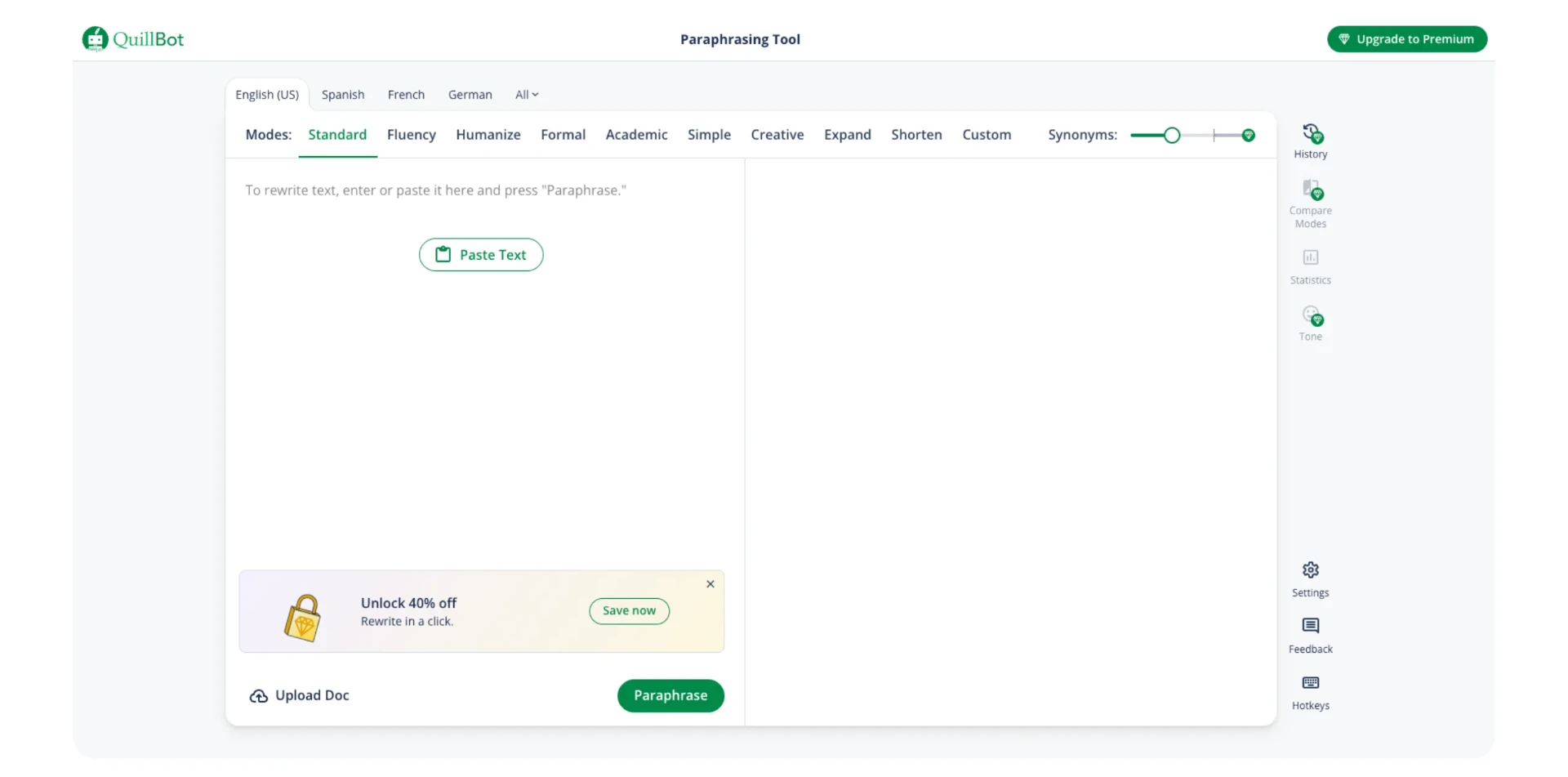Select Formal mode

pyautogui.click(x=563, y=135)
